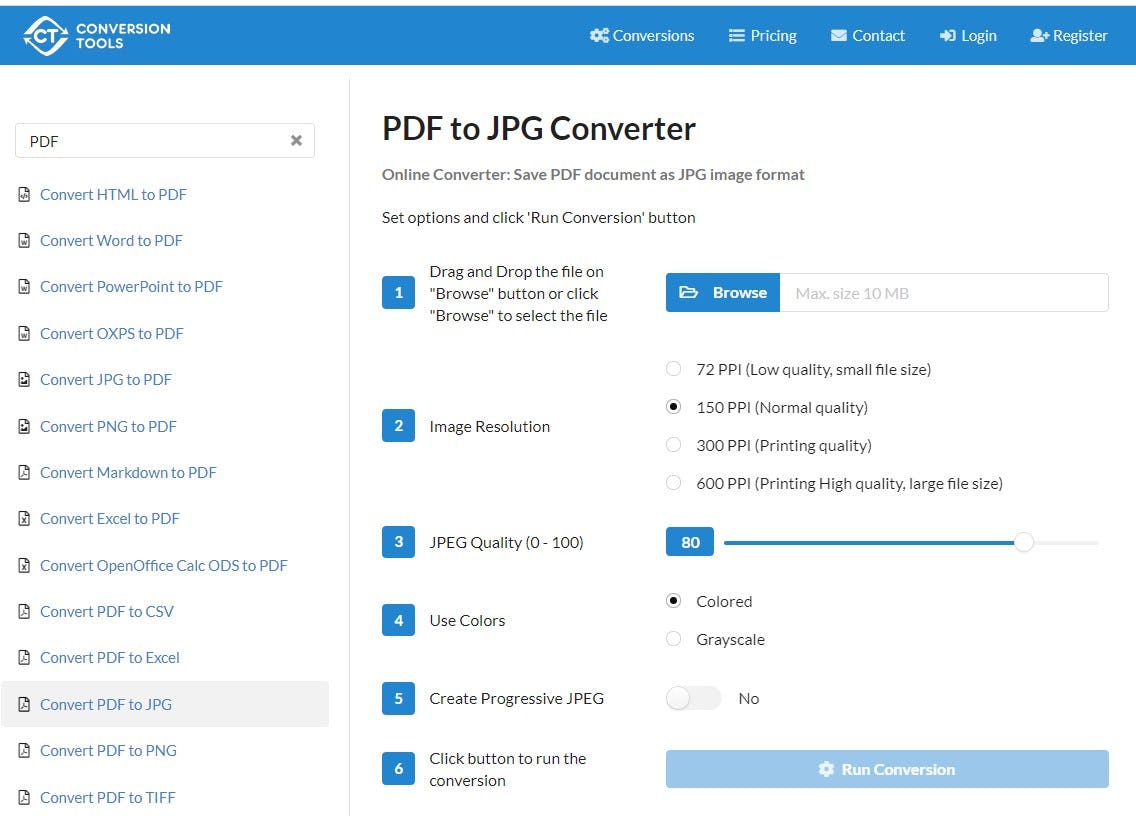Click the folder icon on the Browse button

(x=691, y=292)
